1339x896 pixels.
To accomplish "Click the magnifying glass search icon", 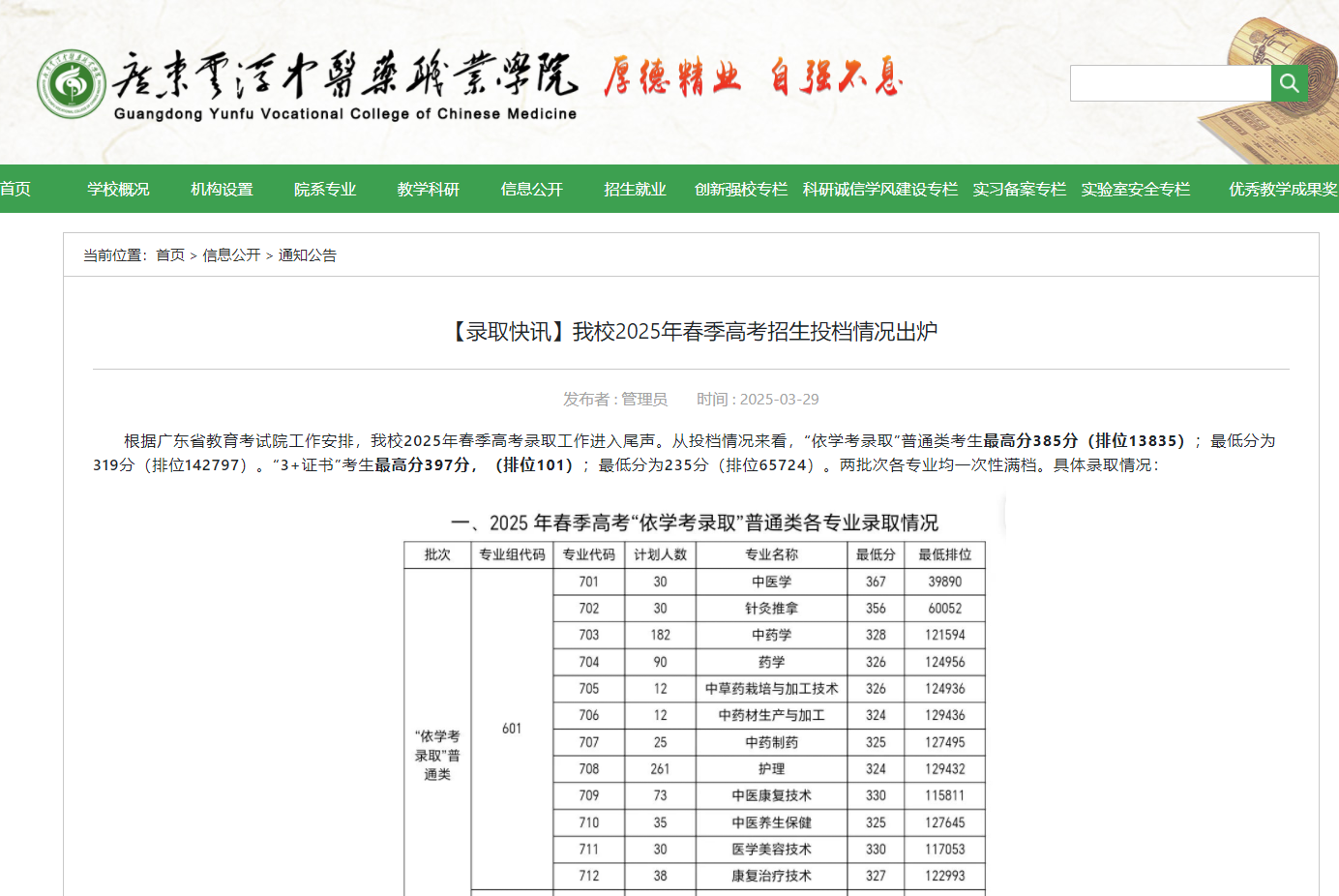I will [x=1289, y=83].
